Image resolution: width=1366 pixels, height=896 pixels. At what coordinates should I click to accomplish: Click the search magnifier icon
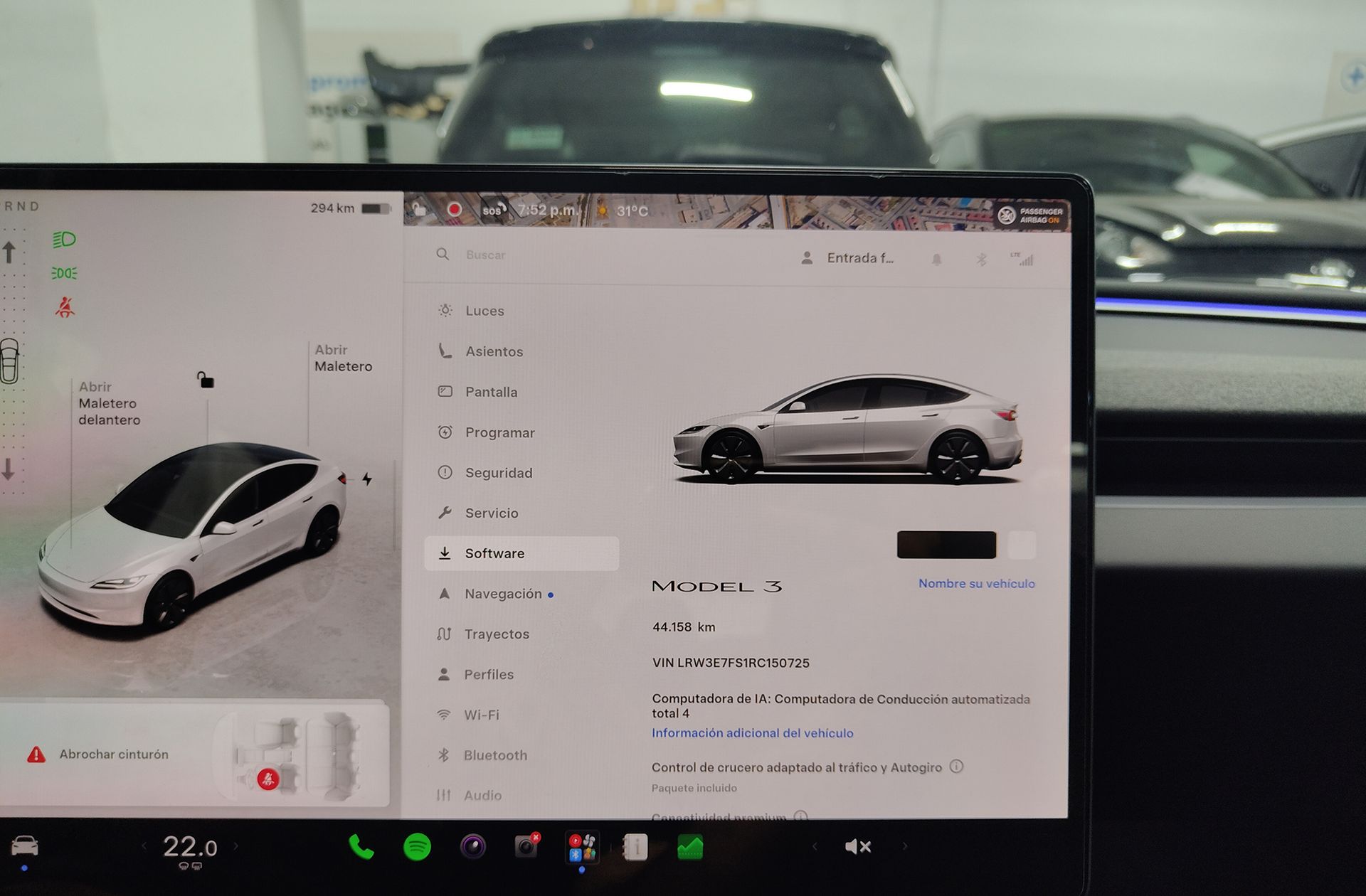[443, 254]
